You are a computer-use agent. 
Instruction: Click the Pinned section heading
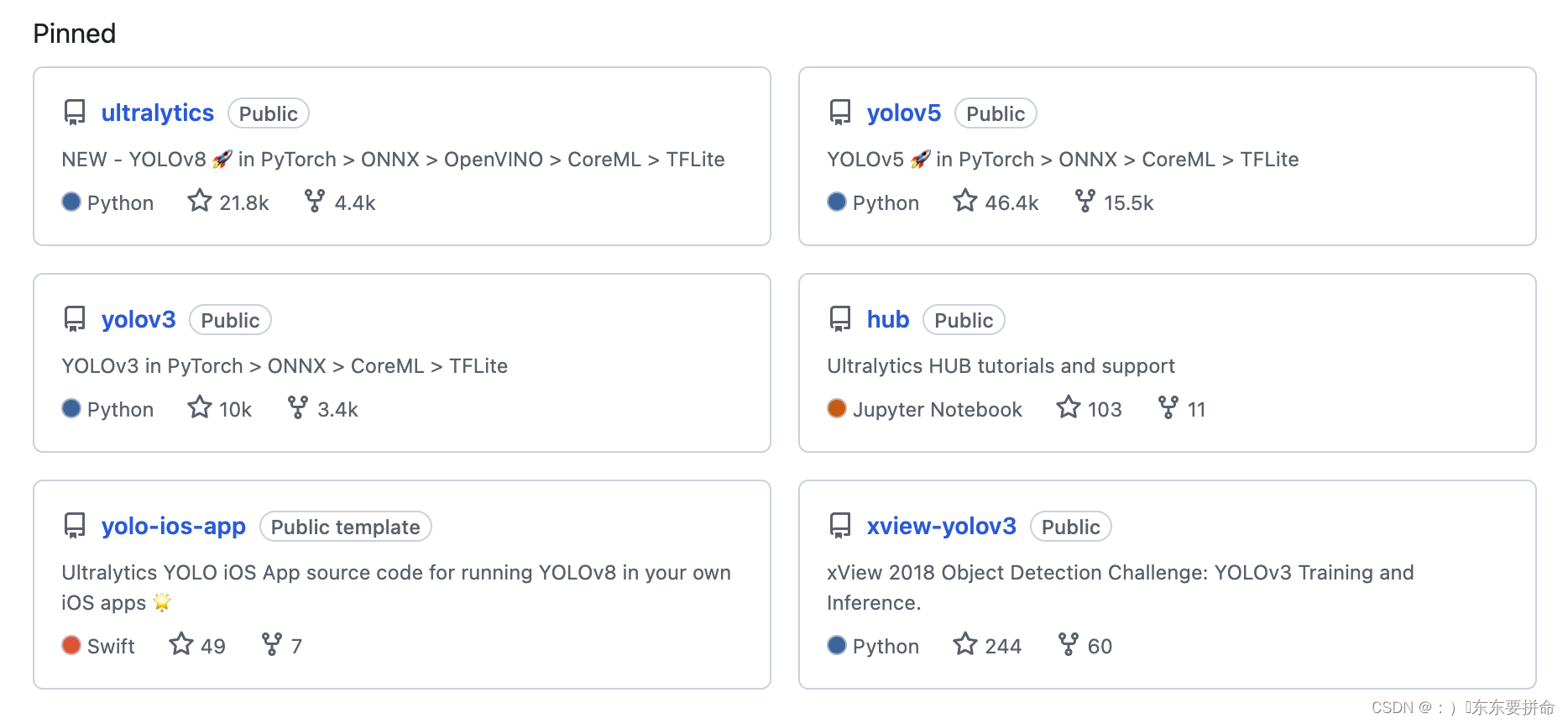tap(75, 34)
